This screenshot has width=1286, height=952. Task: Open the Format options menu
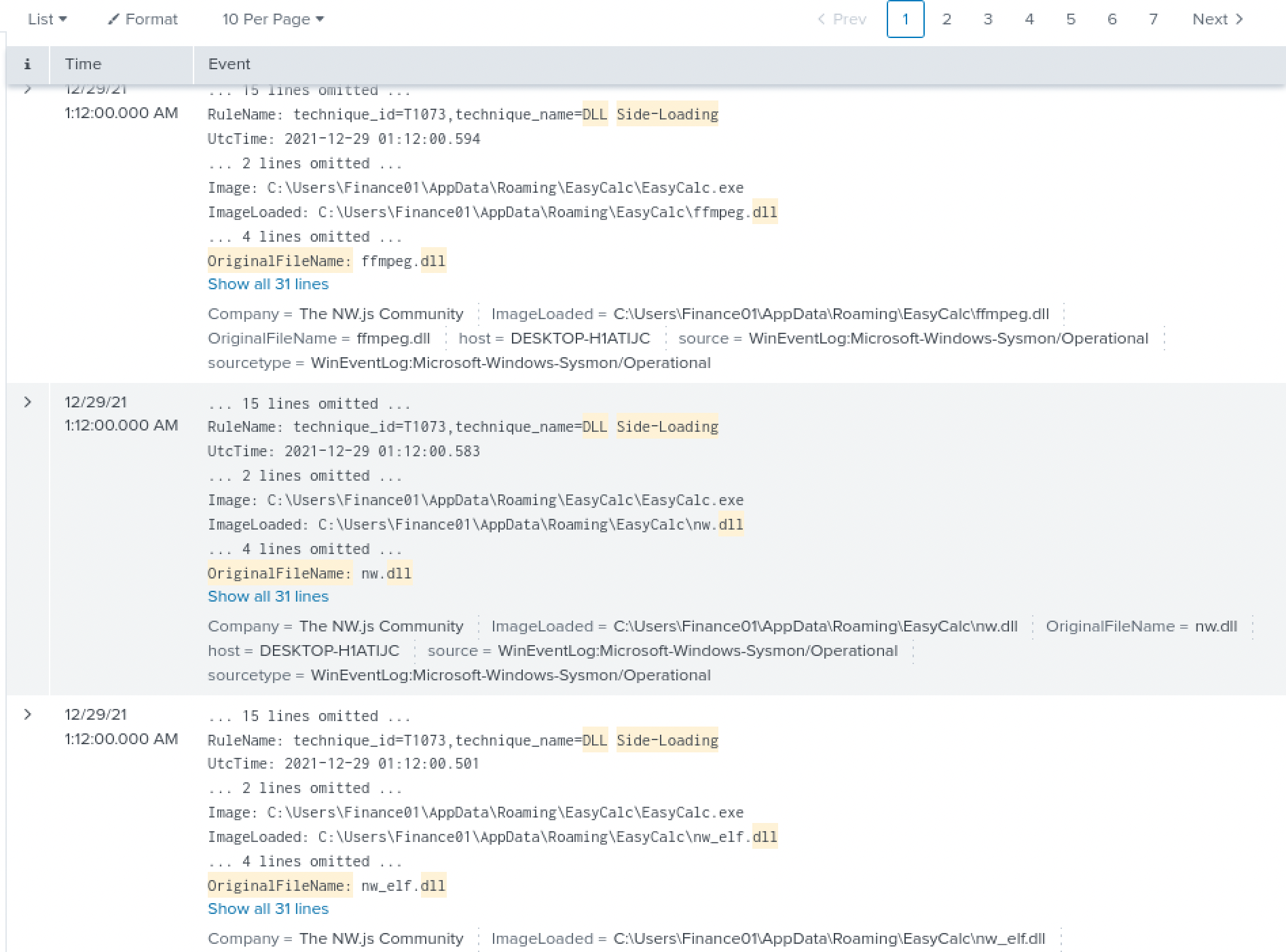click(x=143, y=19)
